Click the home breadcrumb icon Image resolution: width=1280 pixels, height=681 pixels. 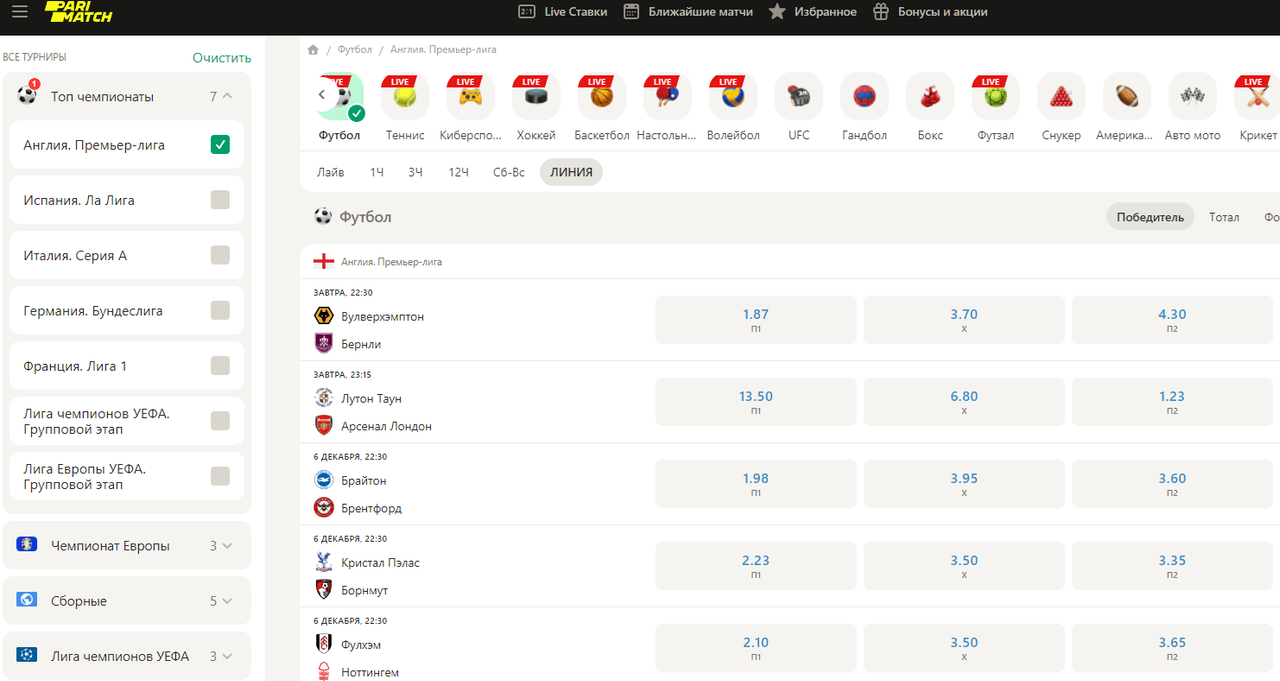313,50
